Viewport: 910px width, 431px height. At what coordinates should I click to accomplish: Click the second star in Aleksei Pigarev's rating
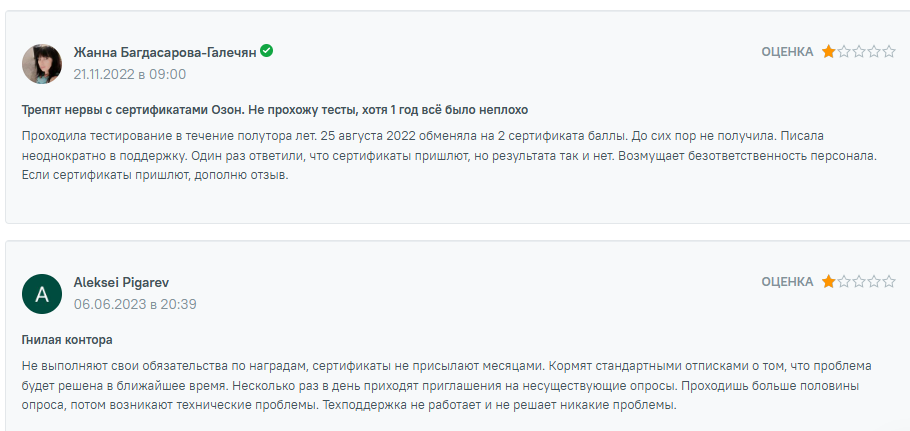843,282
